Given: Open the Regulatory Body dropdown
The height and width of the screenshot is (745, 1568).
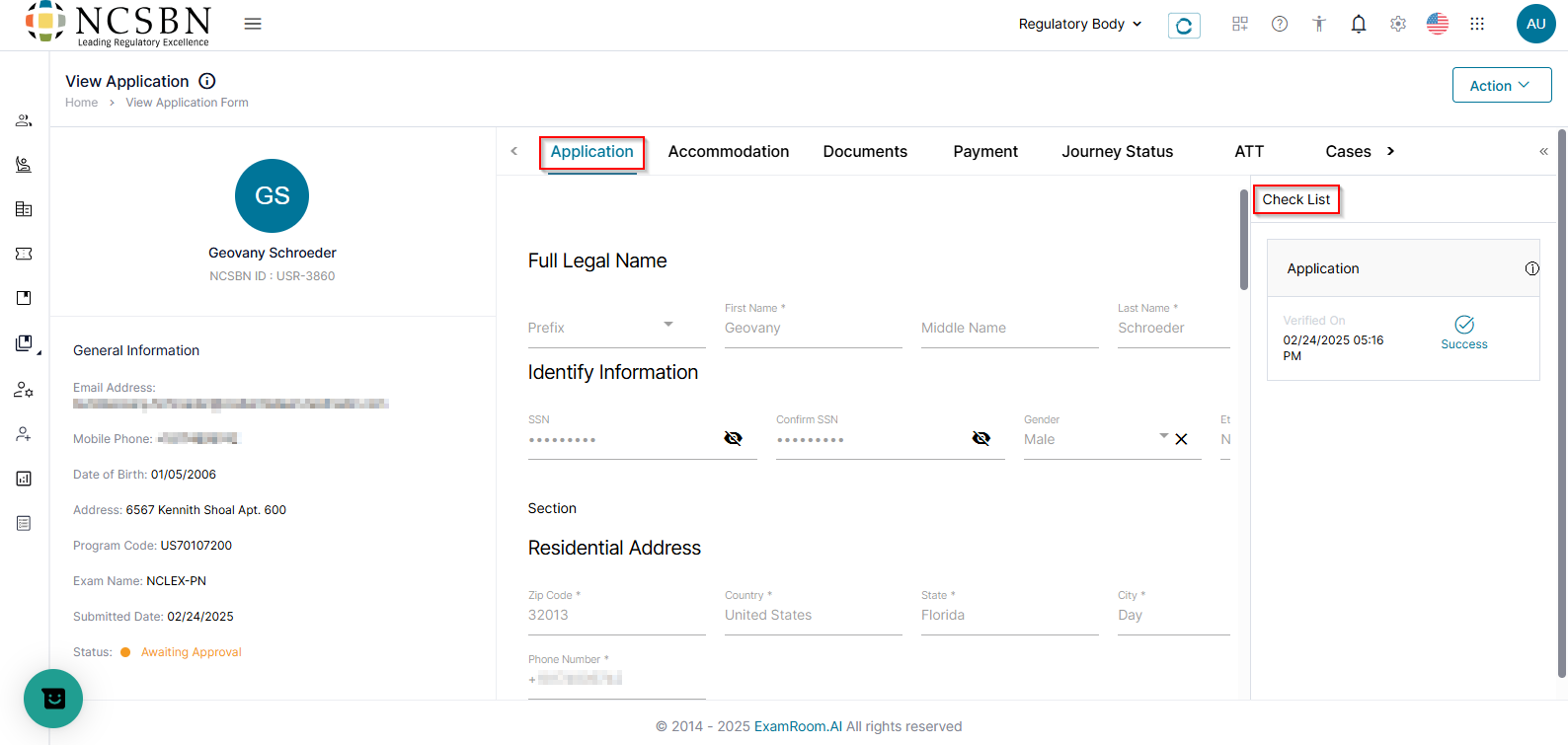Looking at the screenshot, I should [1080, 24].
